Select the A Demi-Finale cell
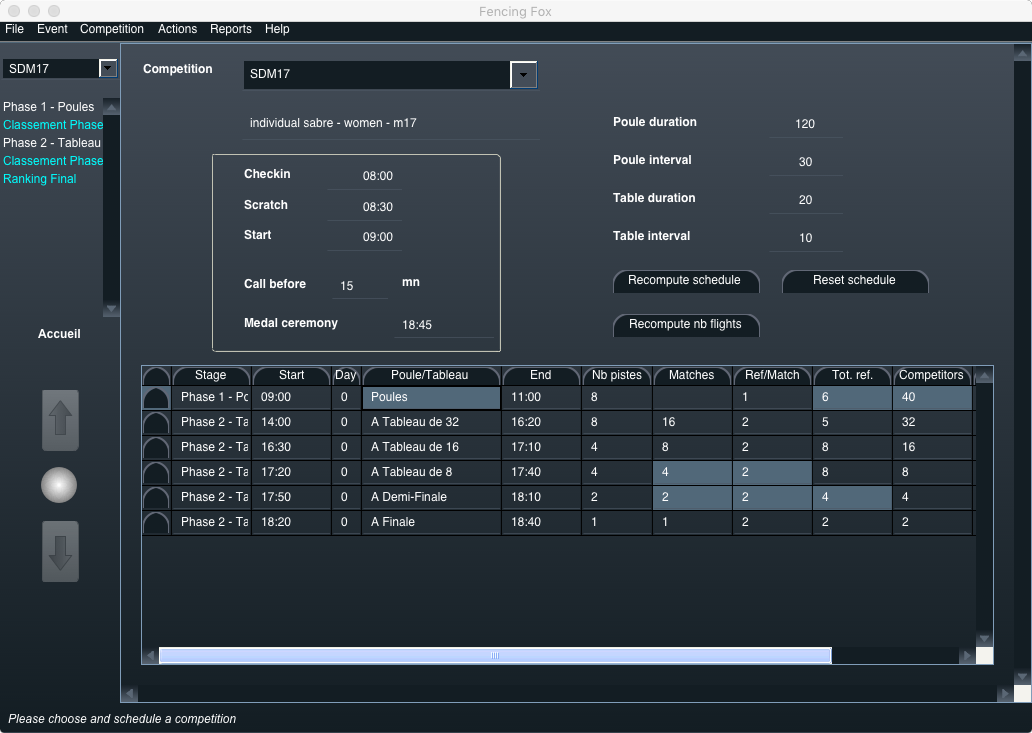This screenshot has width=1032, height=733. (431, 497)
